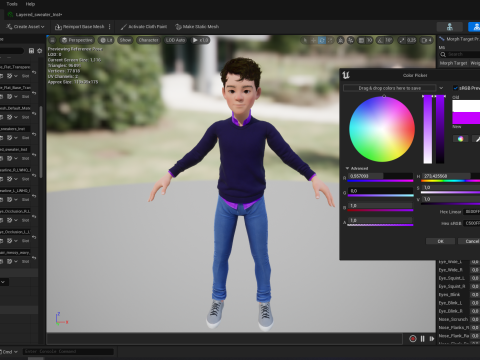Open the LOD Auto menu
The image size is (480, 360).
point(175,40)
